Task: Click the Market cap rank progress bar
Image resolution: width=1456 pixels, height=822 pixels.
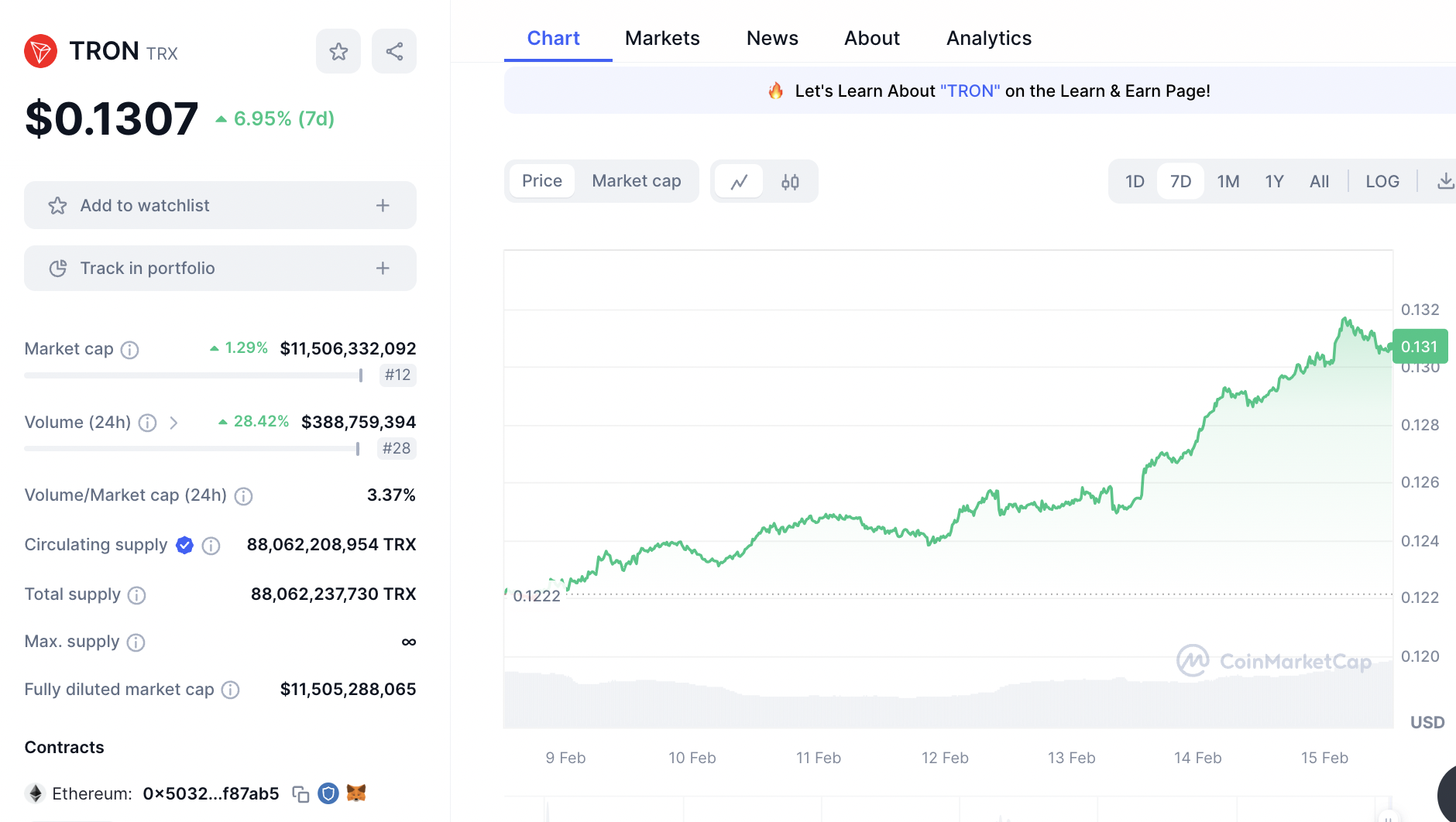Action: pyautogui.click(x=194, y=375)
